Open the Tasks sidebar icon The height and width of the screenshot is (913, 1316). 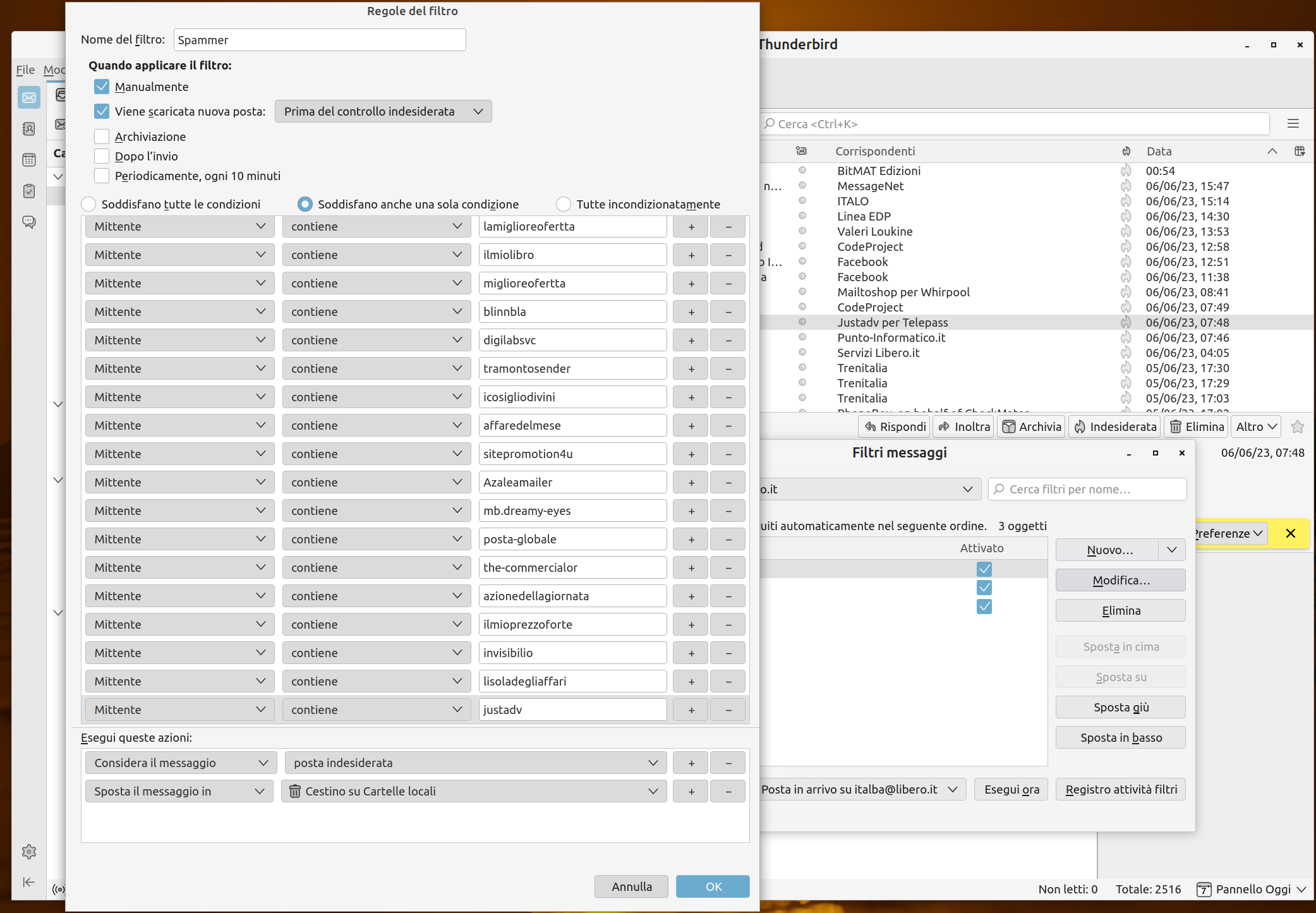point(28,191)
